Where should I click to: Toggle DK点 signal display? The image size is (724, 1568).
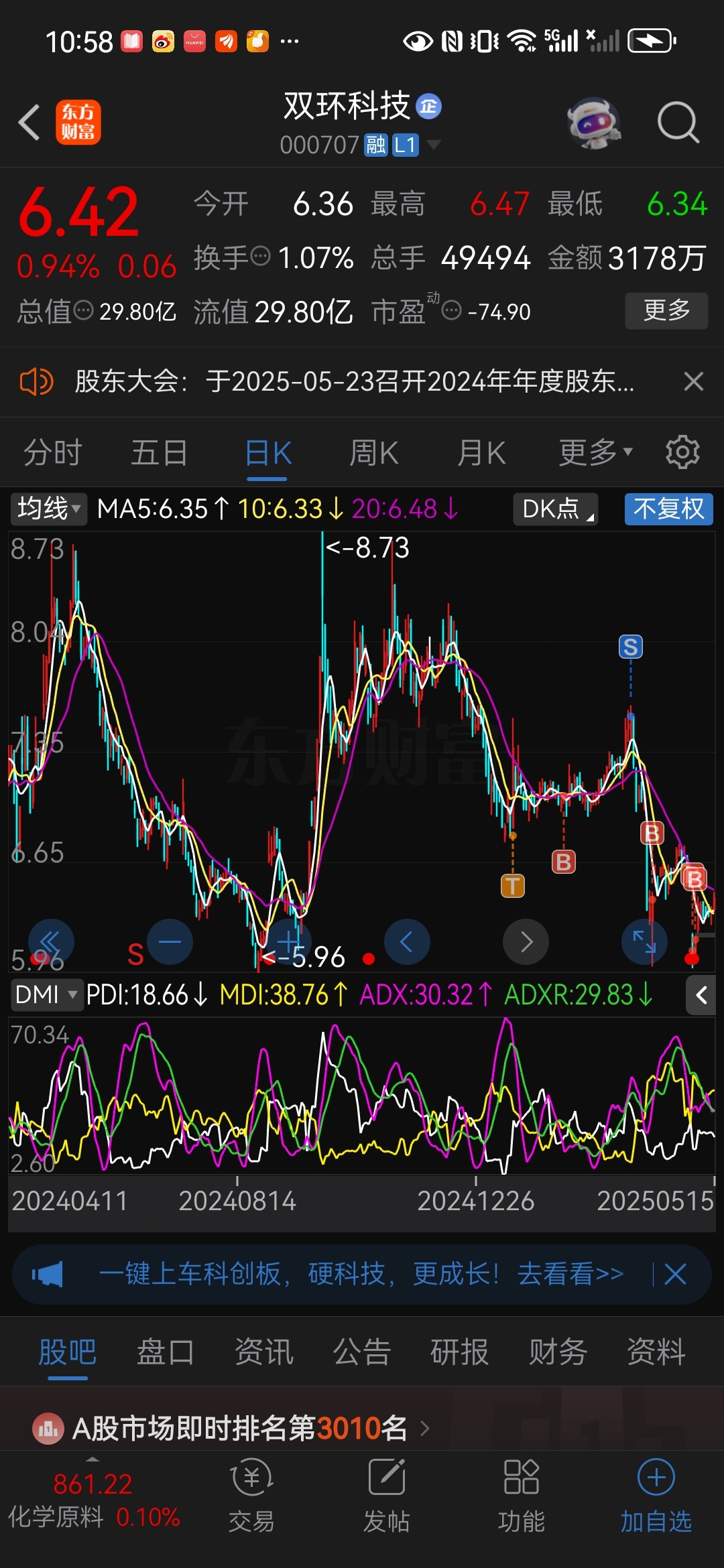click(556, 509)
